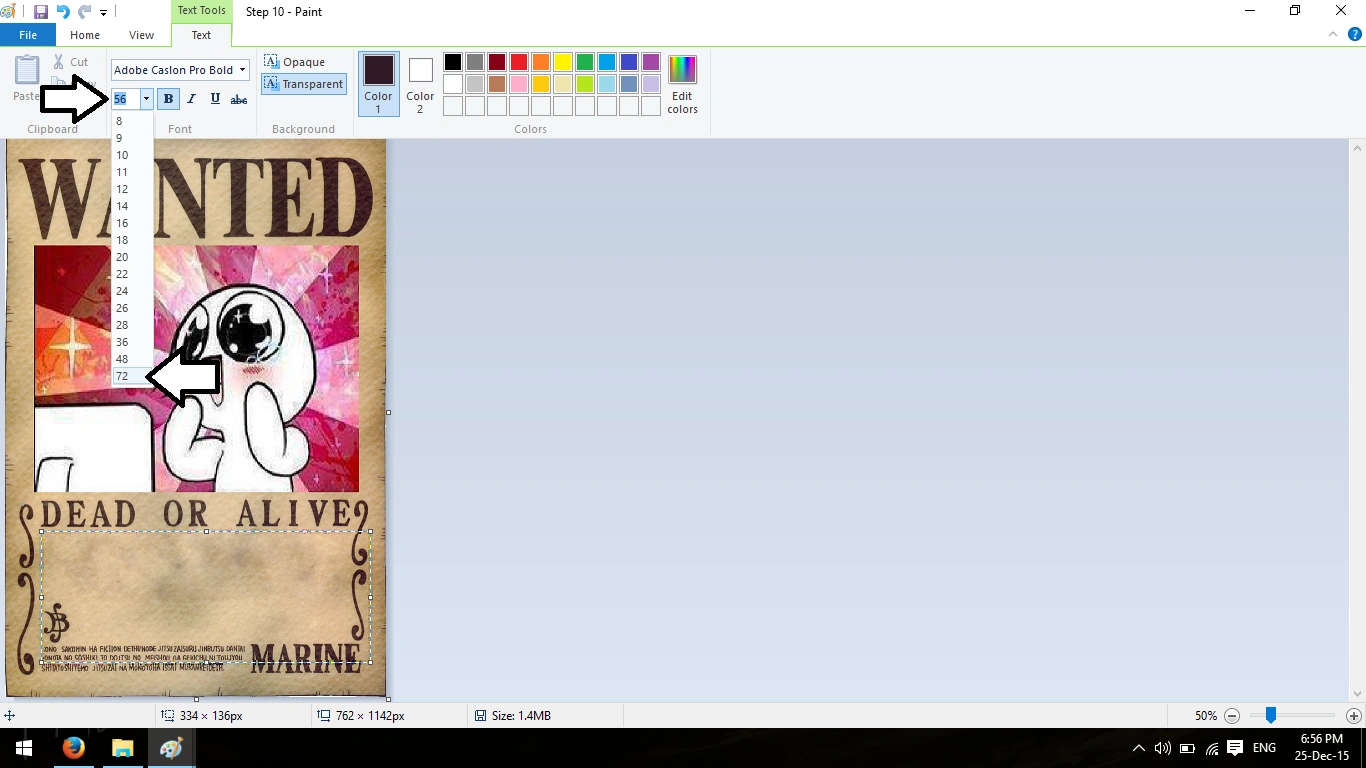Select Color 2 as active color
Screen dimensions: 1366x768
point(420,85)
